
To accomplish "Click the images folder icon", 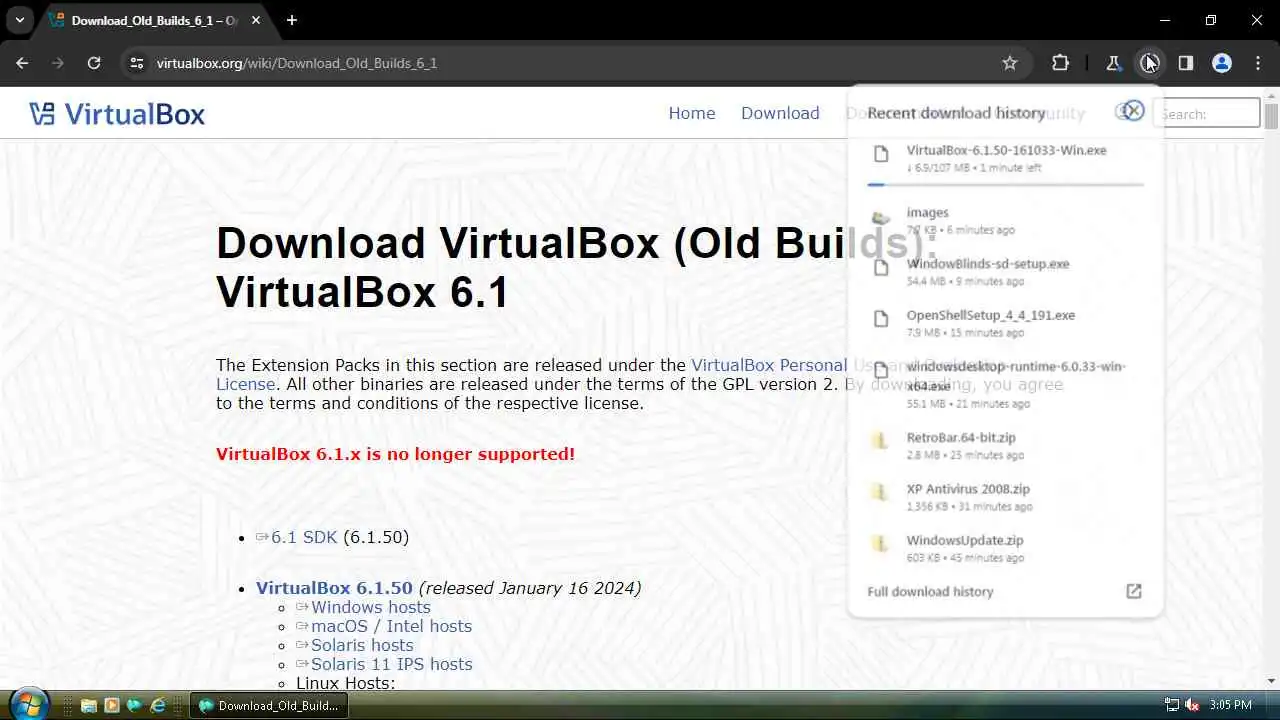I will click(x=880, y=218).
